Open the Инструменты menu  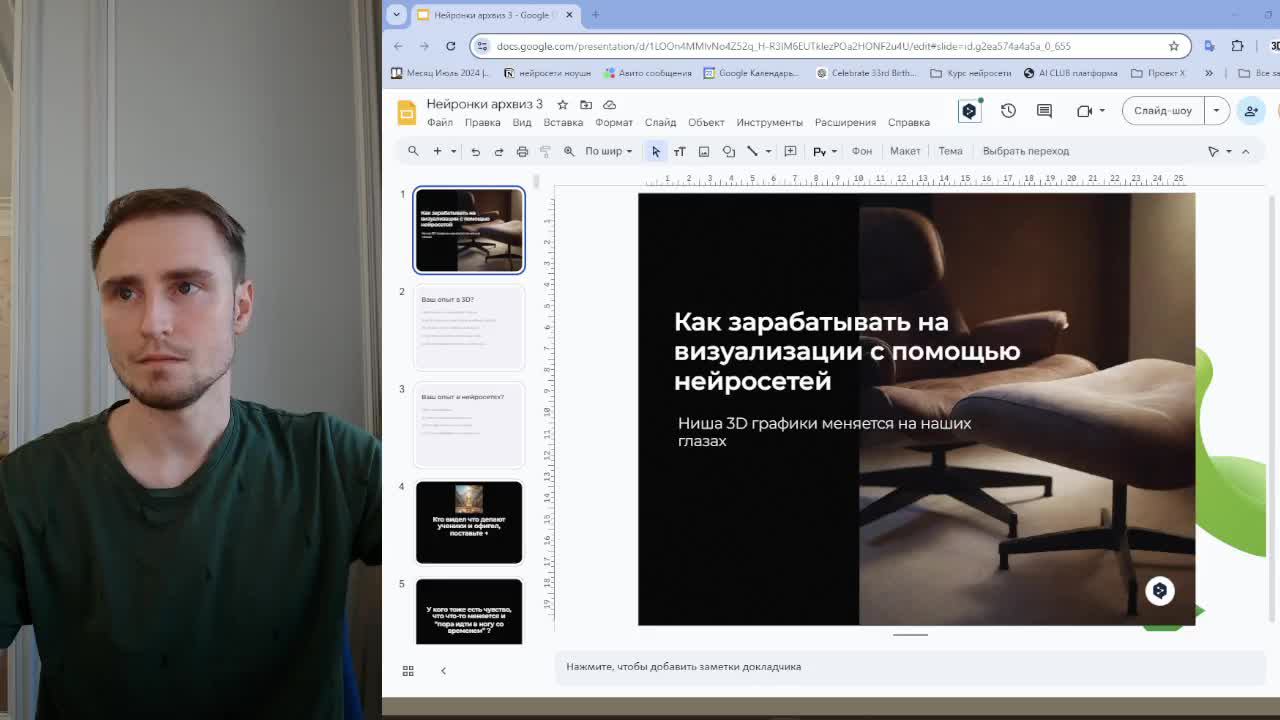[769, 122]
